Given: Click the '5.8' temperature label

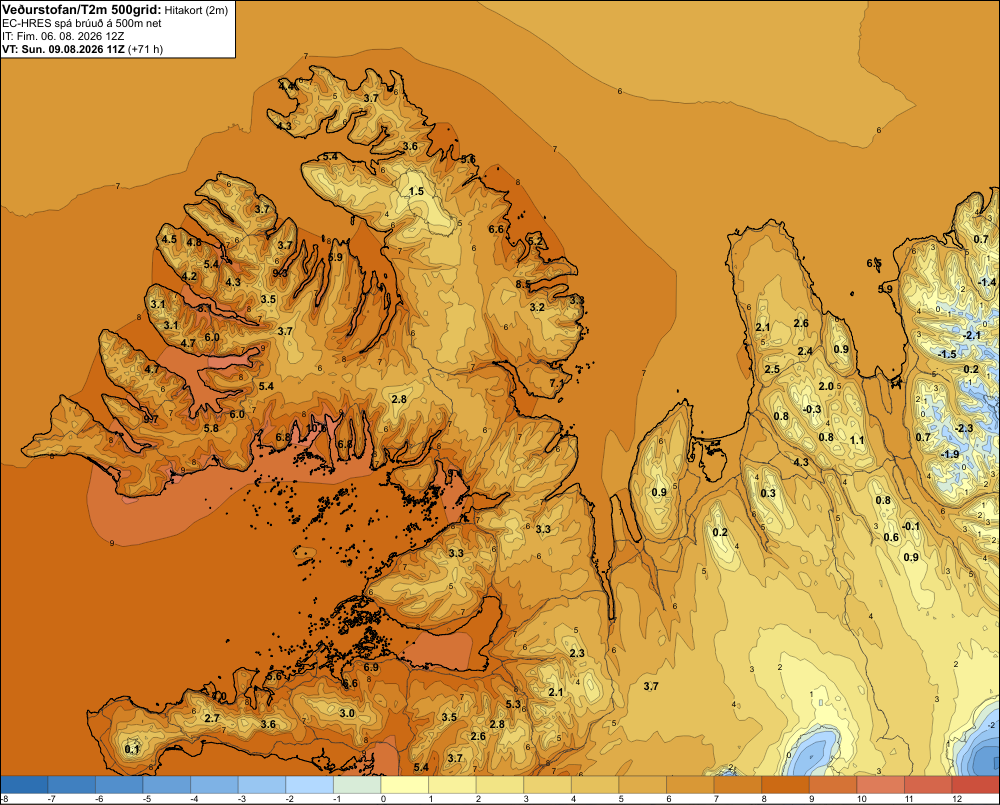Looking at the screenshot, I should pyautogui.click(x=211, y=428).
